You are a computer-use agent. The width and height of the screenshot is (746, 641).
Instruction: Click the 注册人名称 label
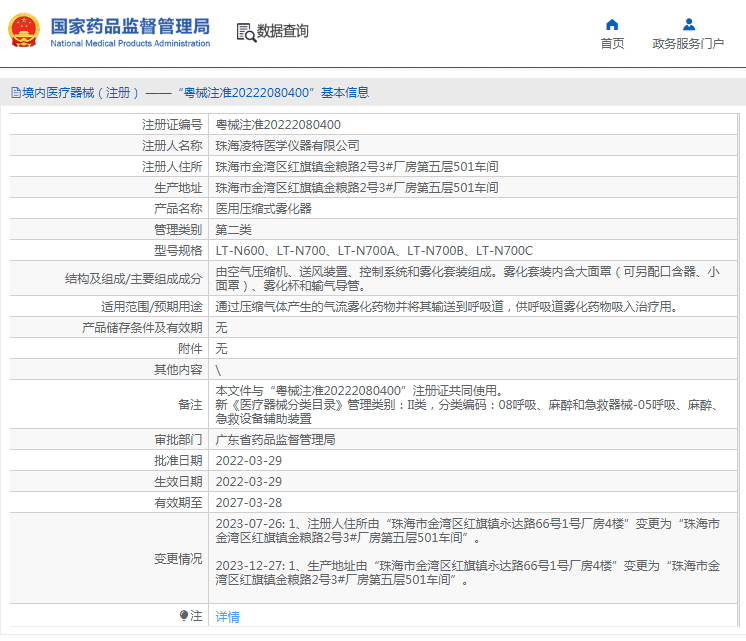[x=172, y=146]
